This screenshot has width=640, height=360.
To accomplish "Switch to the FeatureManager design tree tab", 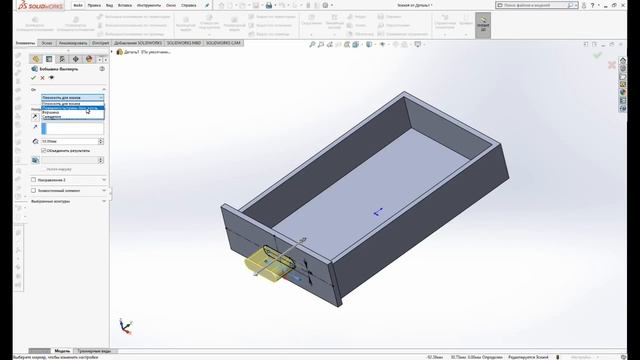I will click(36, 59).
